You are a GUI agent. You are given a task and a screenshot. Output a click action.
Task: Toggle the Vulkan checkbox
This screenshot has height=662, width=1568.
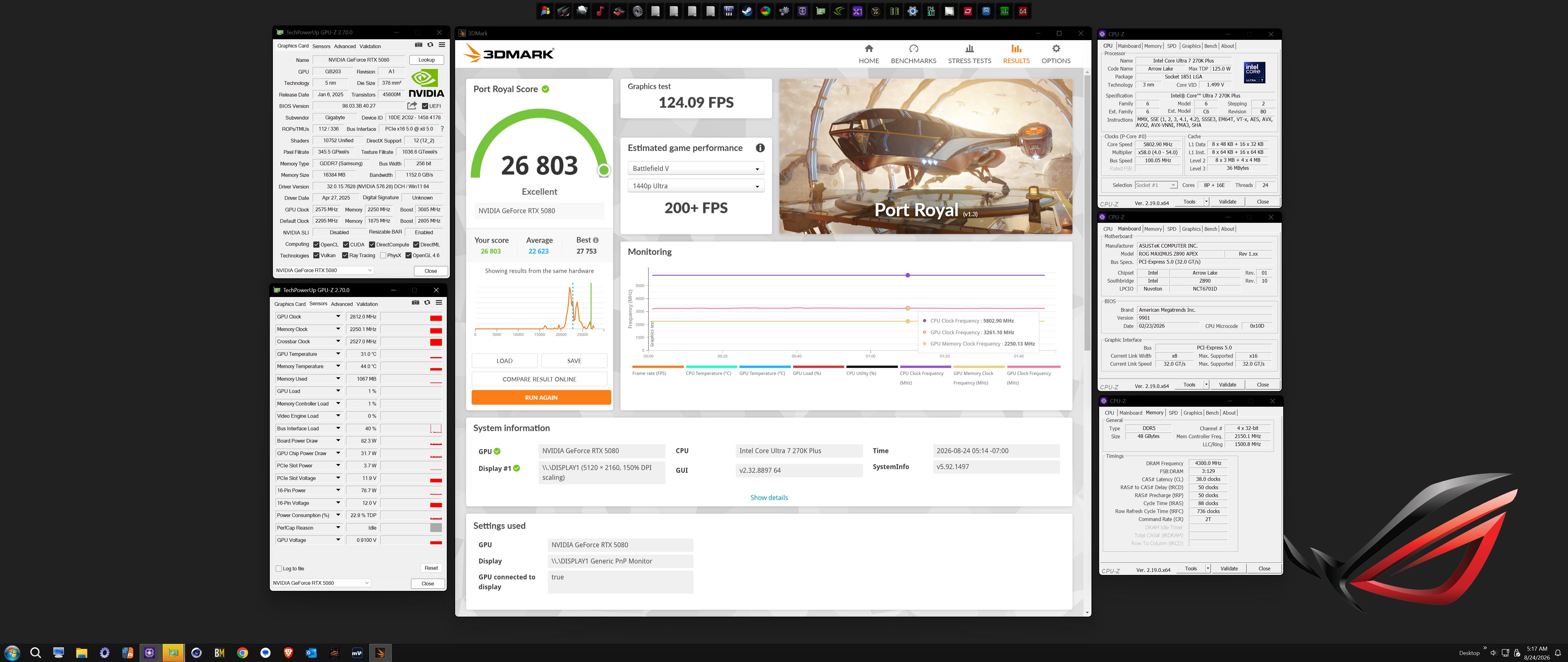pyautogui.click(x=316, y=256)
